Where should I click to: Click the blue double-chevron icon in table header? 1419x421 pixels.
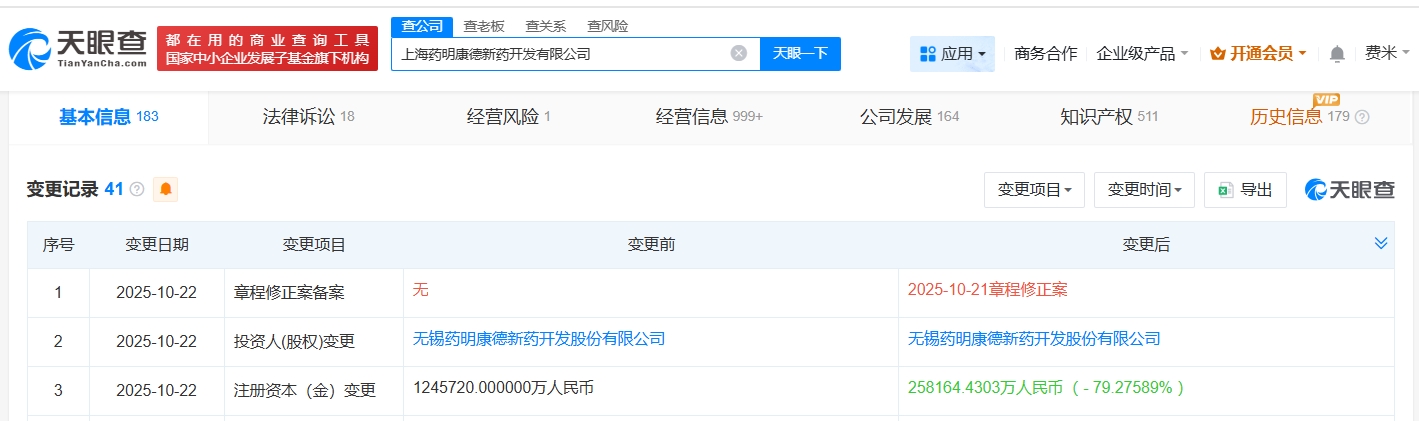(x=1381, y=244)
